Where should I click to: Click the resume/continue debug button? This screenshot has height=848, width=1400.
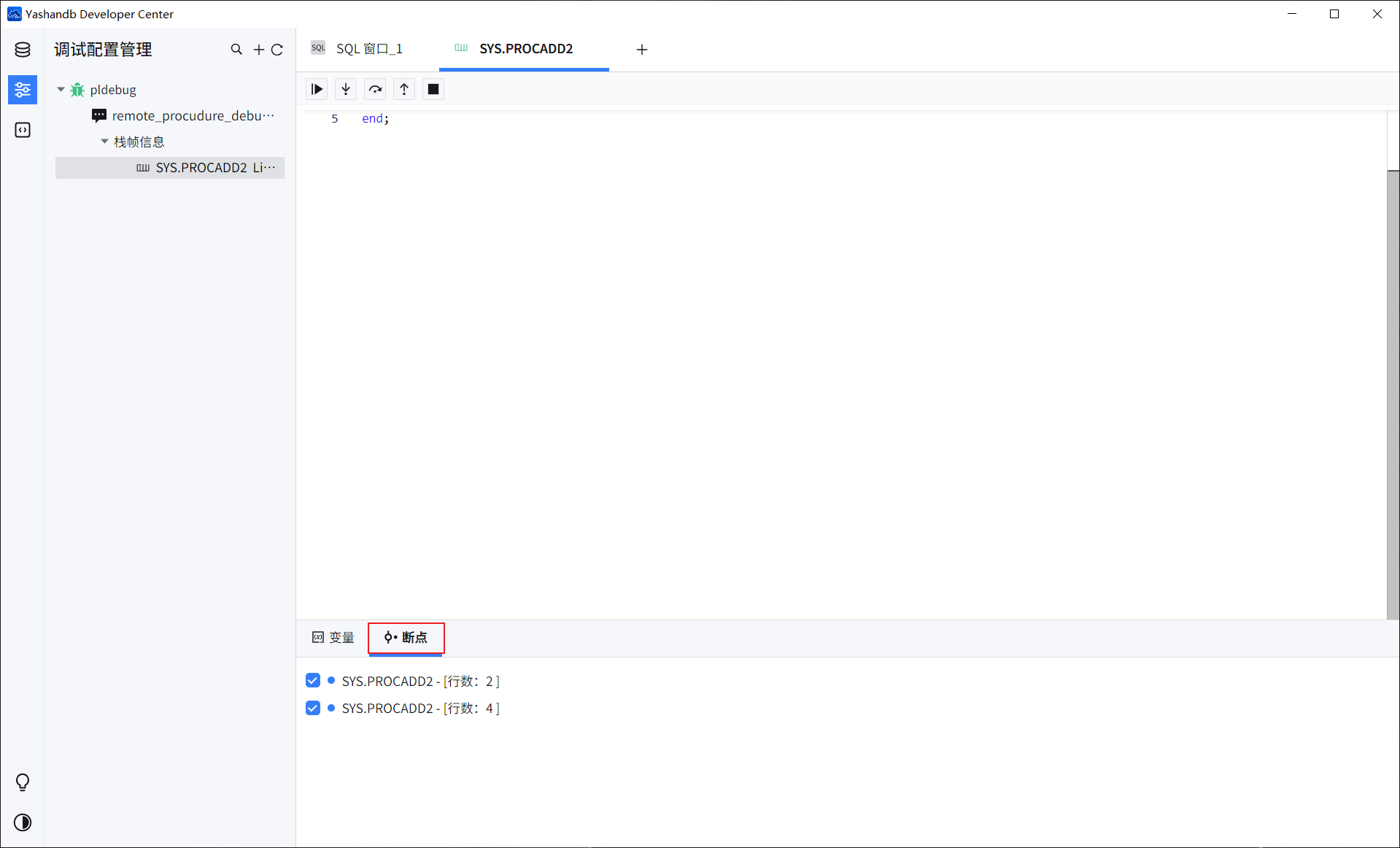317,89
